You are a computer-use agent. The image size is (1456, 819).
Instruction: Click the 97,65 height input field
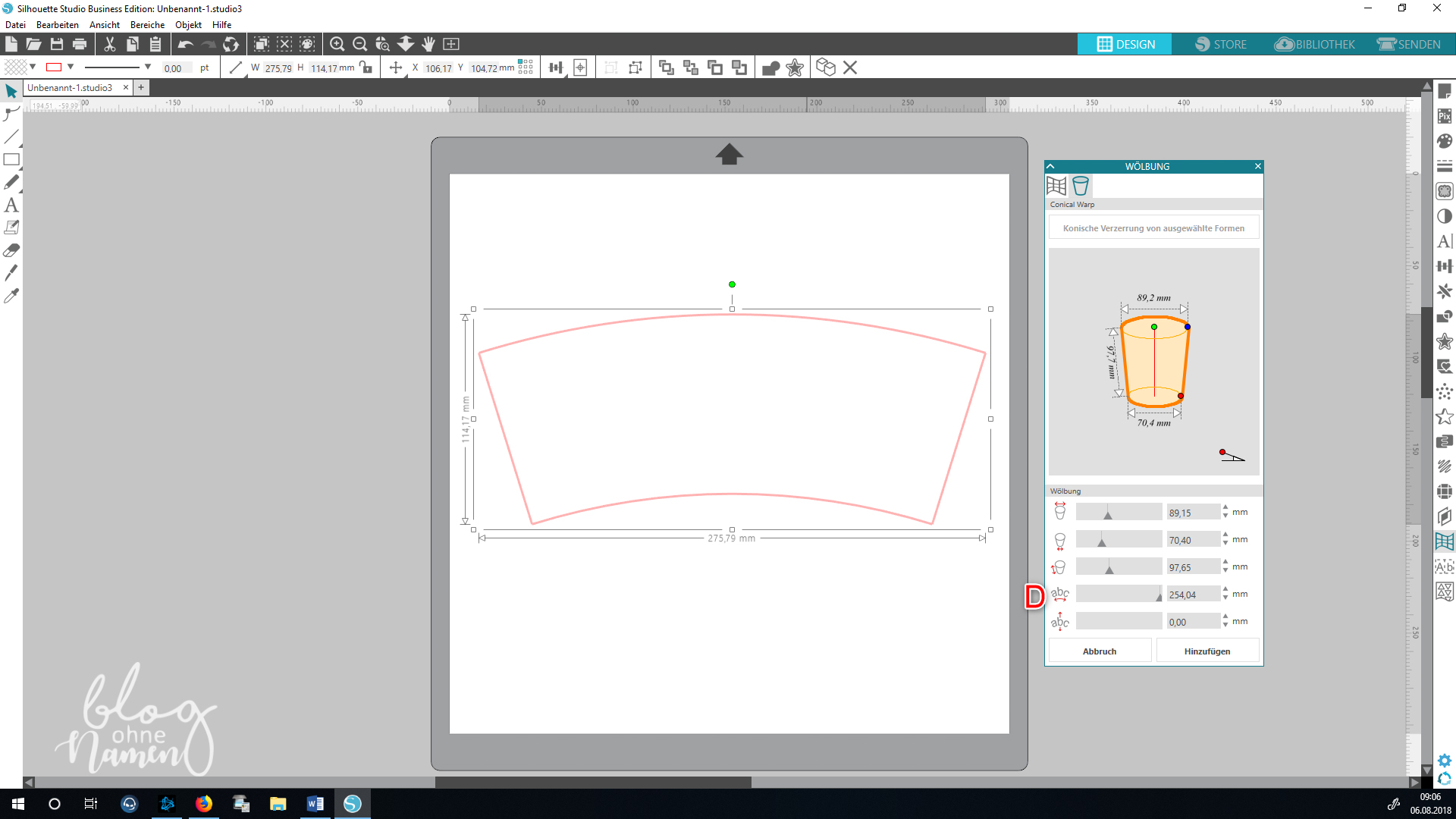[x=1192, y=567]
